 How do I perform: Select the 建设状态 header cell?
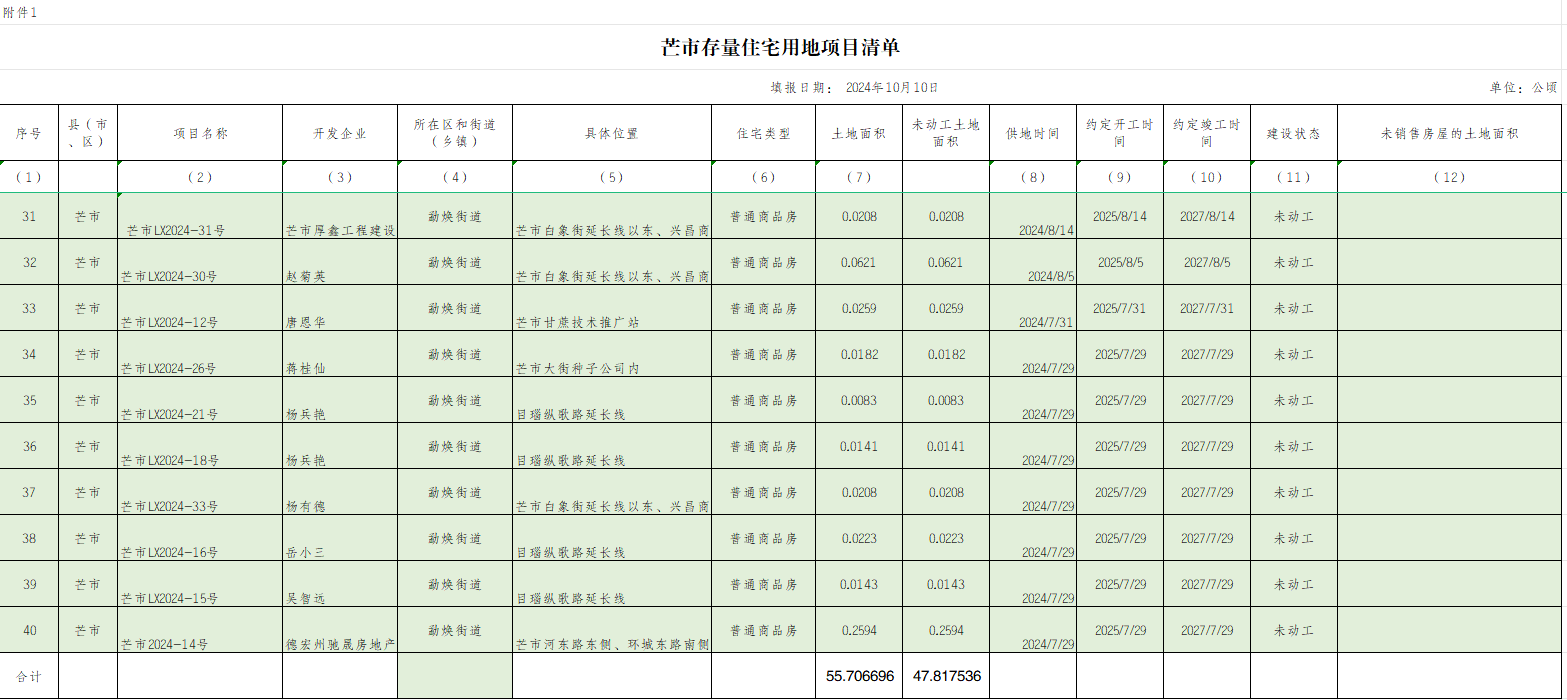click(1294, 133)
